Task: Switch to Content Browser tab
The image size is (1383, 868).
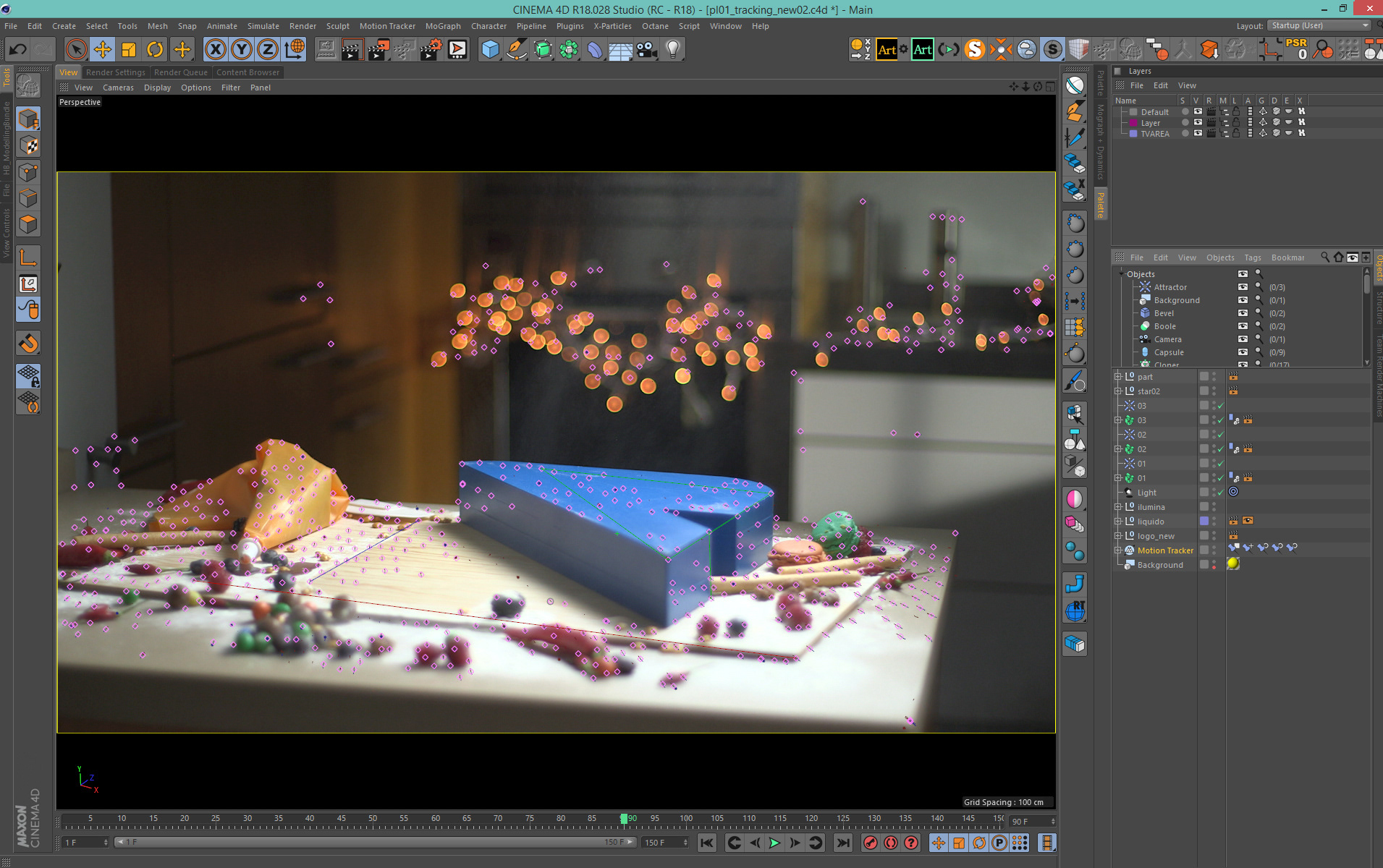Action: 248,72
